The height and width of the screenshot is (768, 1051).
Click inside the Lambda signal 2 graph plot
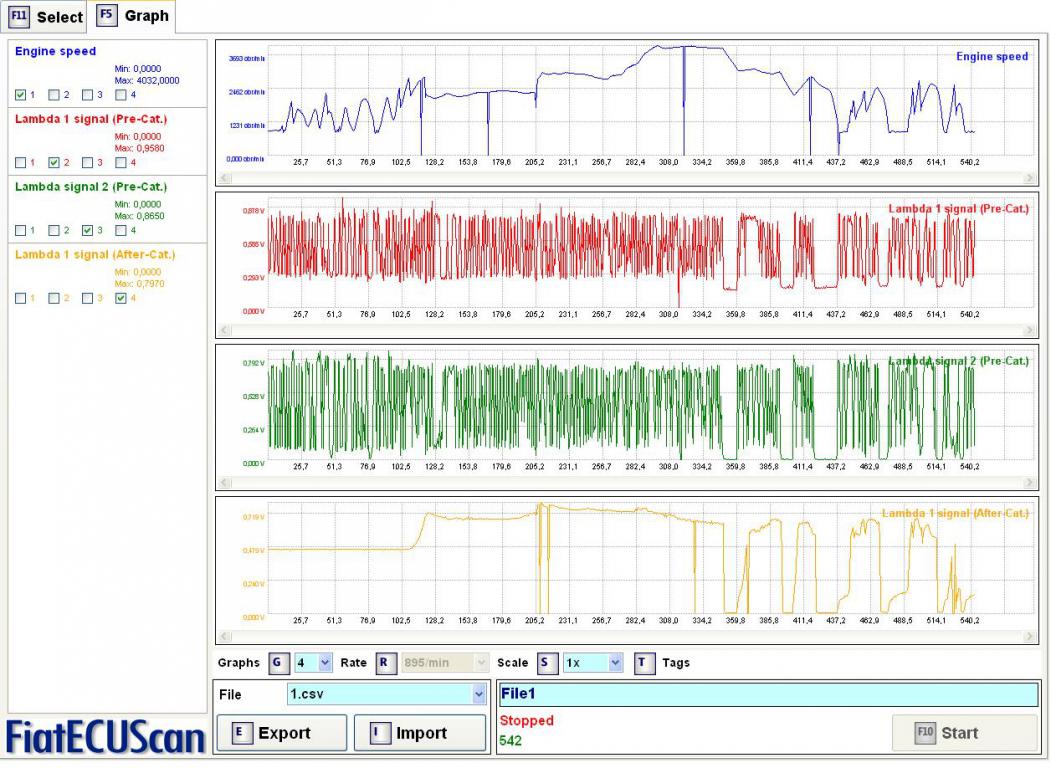pyautogui.click(x=650, y=405)
